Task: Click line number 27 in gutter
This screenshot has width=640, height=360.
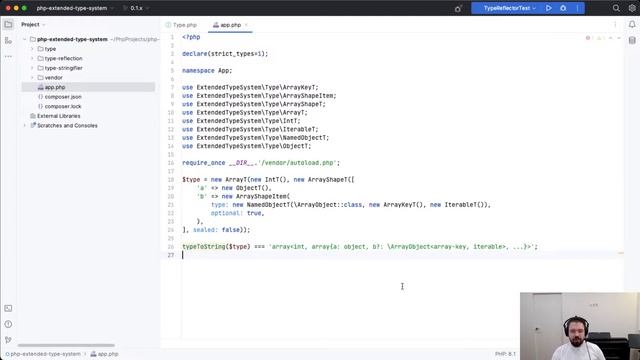Action: coord(171,255)
